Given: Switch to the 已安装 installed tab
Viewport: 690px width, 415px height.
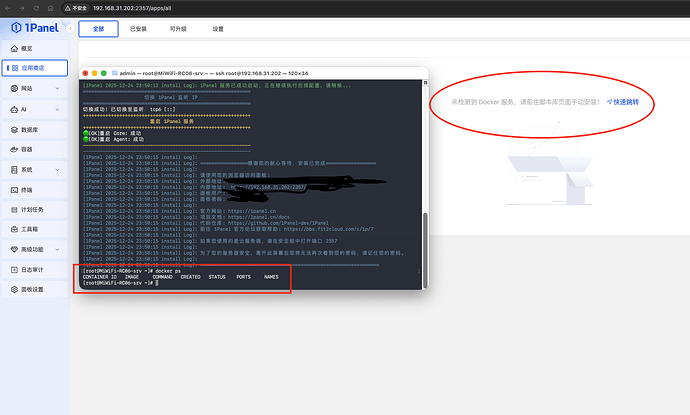Looking at the screenshot, I should (x=139, y=30).
